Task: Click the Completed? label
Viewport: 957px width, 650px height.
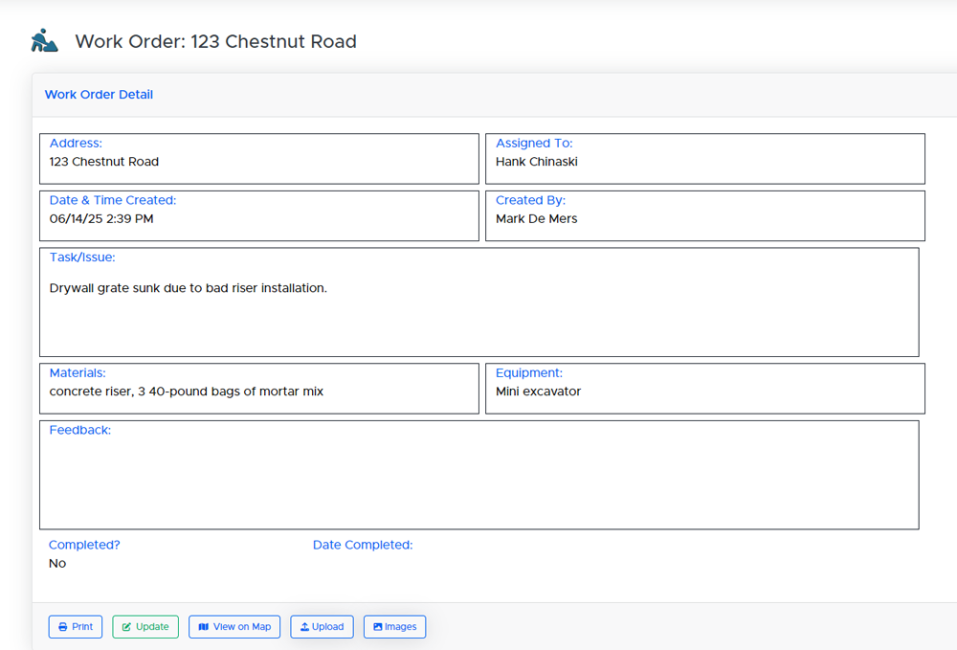Action: coord(84,545)
